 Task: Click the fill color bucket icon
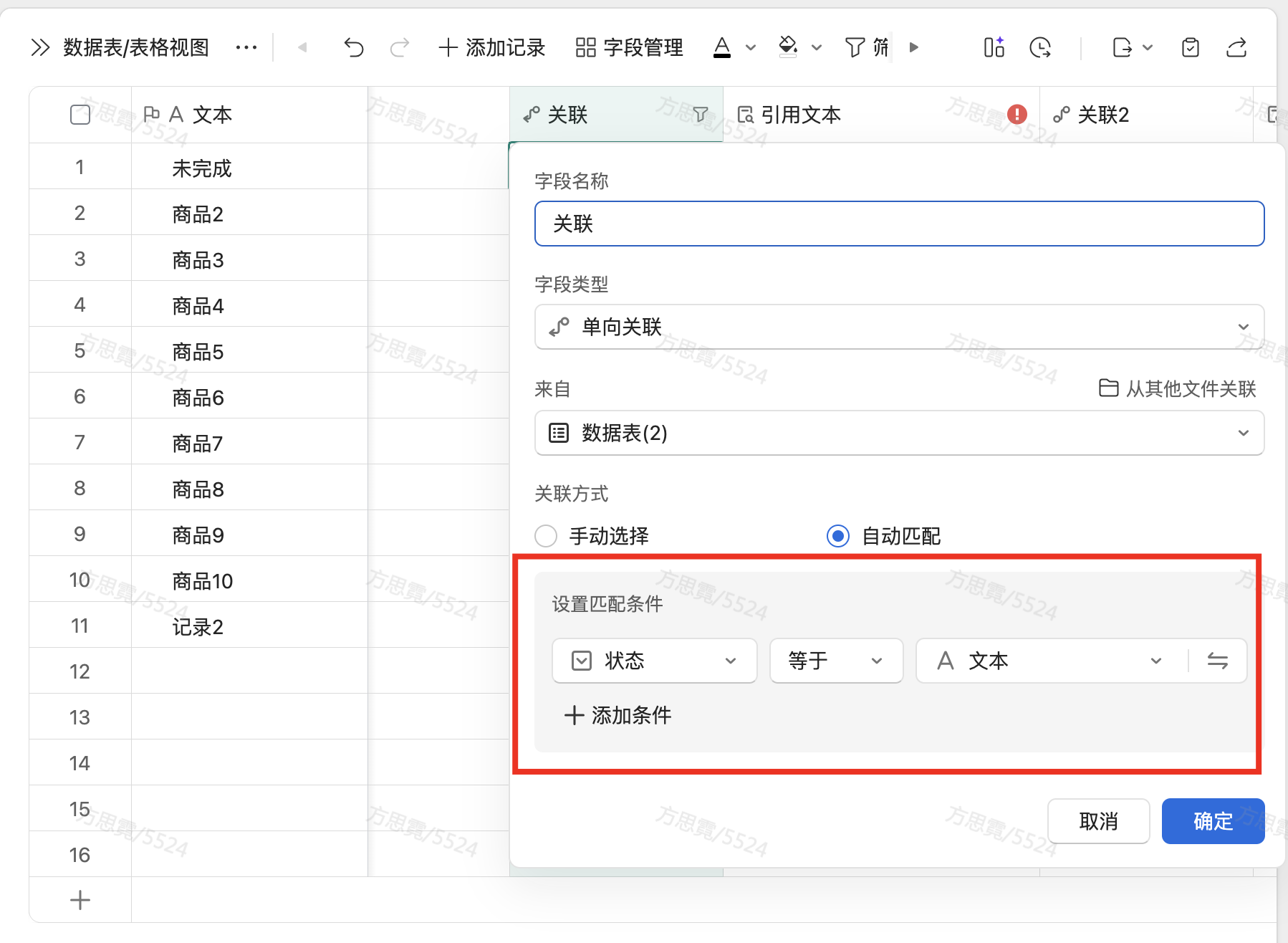pos(788,47)
